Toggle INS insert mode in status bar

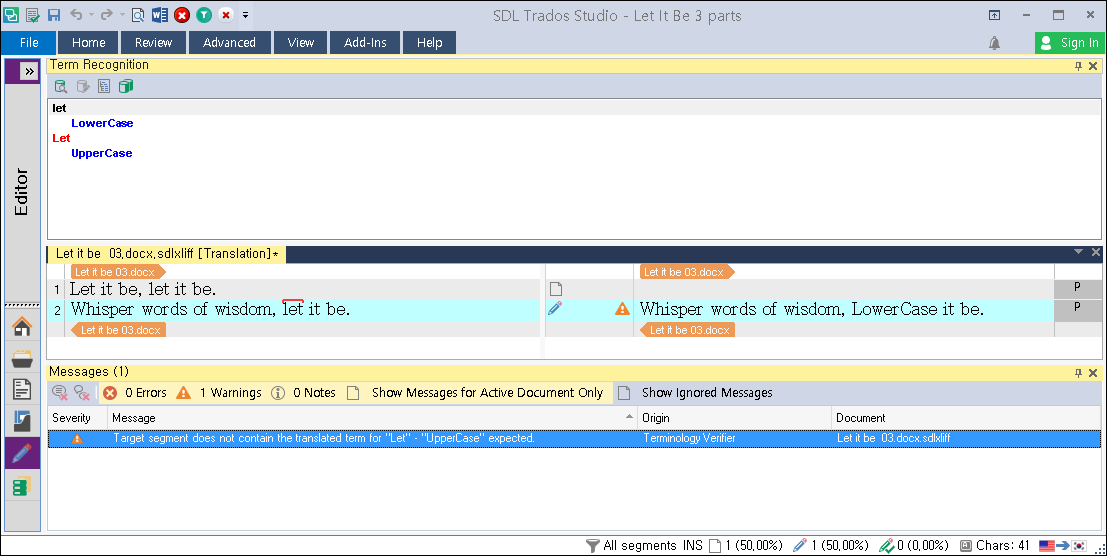coord(693,545)
